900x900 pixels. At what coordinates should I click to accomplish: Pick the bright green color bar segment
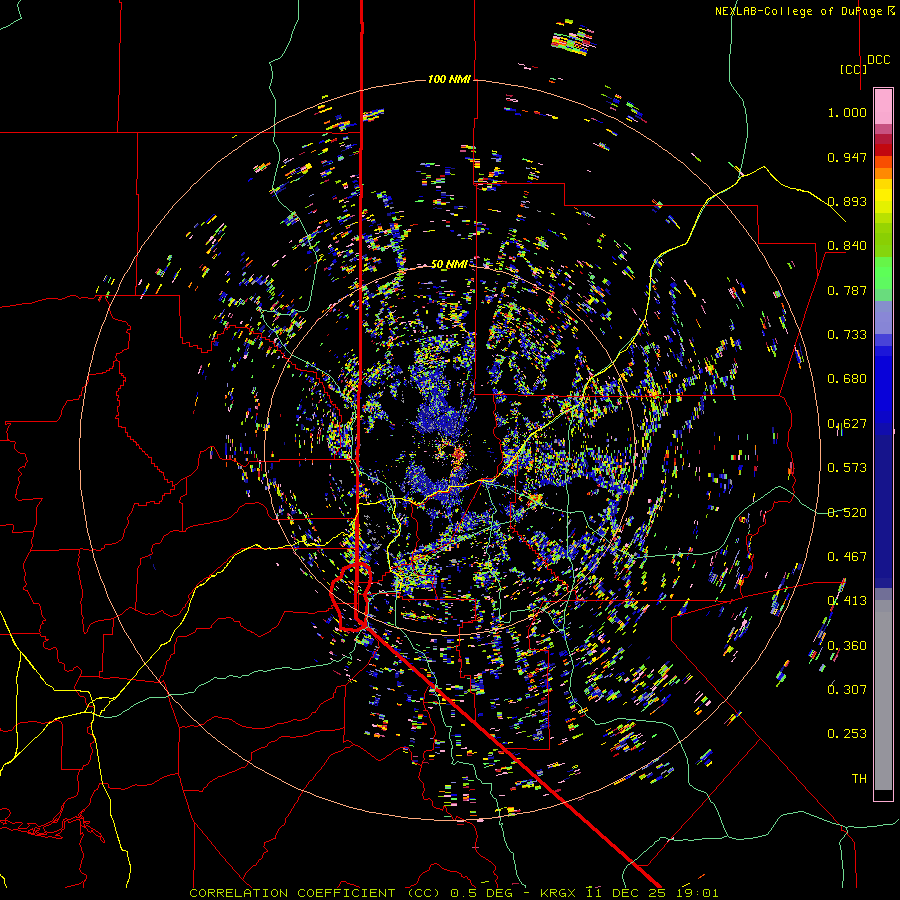point(883,273)
